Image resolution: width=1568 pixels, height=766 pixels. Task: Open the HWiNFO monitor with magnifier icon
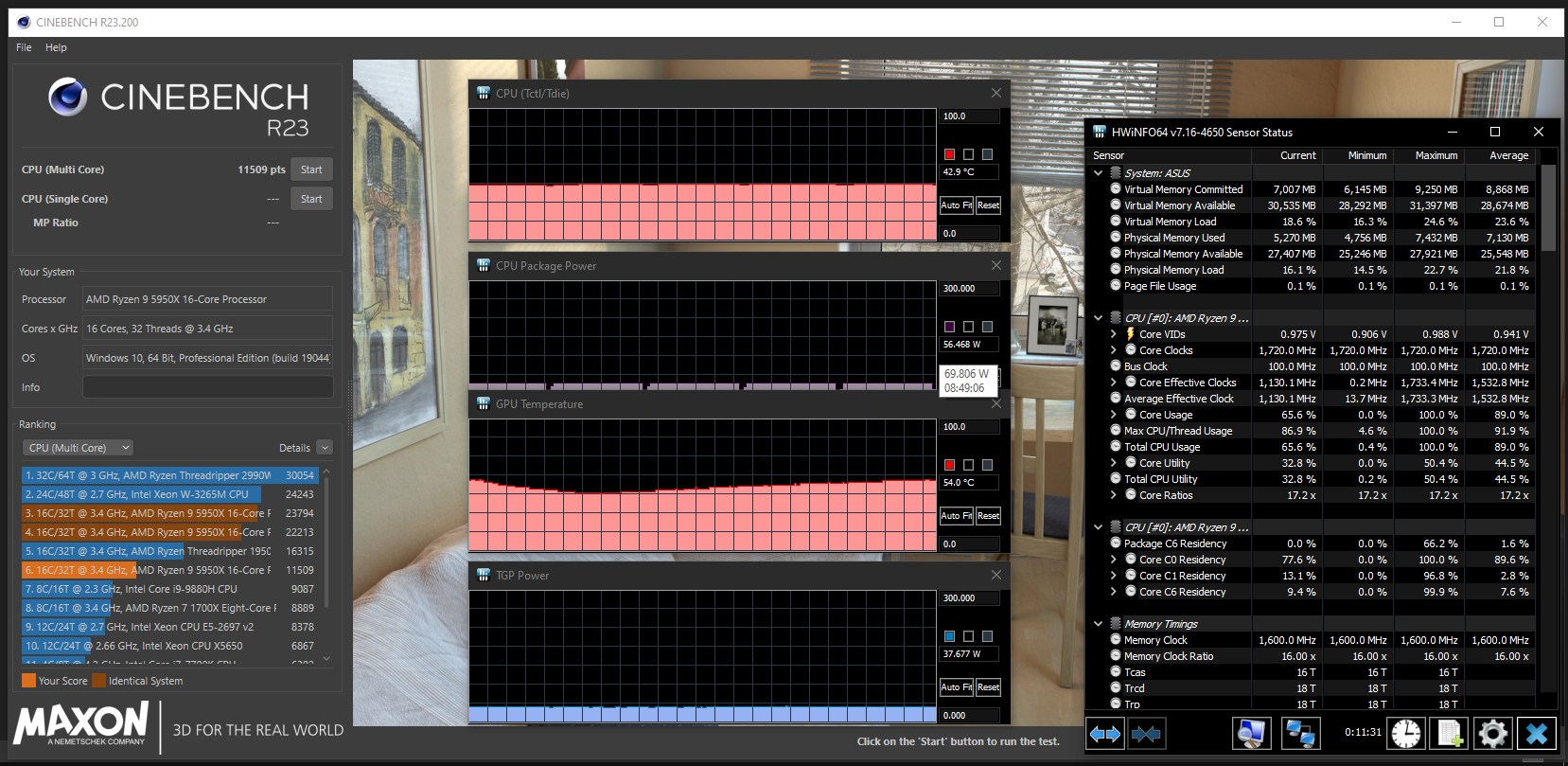1251,733
